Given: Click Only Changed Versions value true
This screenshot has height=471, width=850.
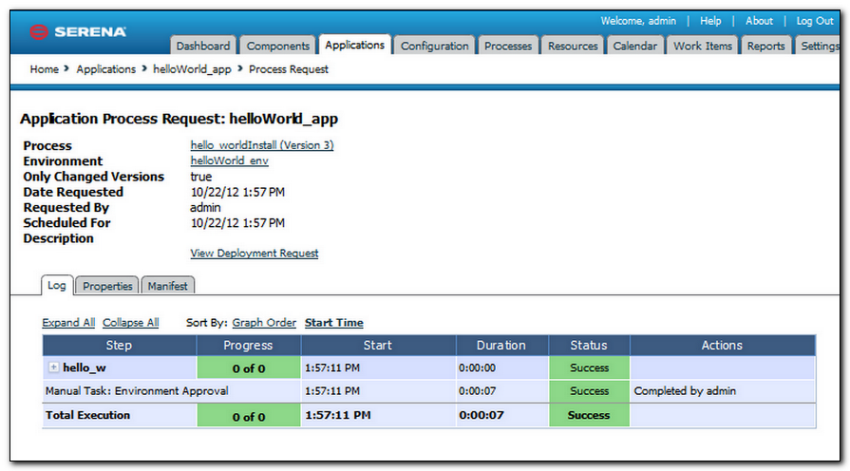Looking at the screenshot, I should 201,177.
